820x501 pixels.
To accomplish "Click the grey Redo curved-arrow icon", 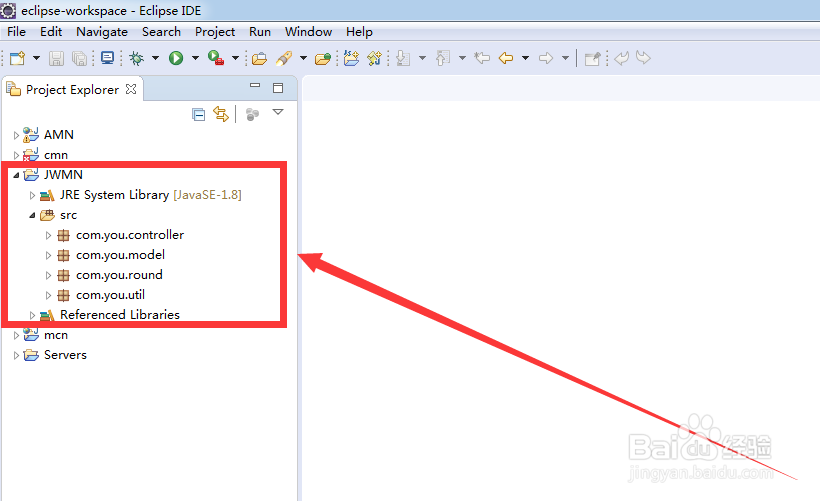I will click(643, 58).
